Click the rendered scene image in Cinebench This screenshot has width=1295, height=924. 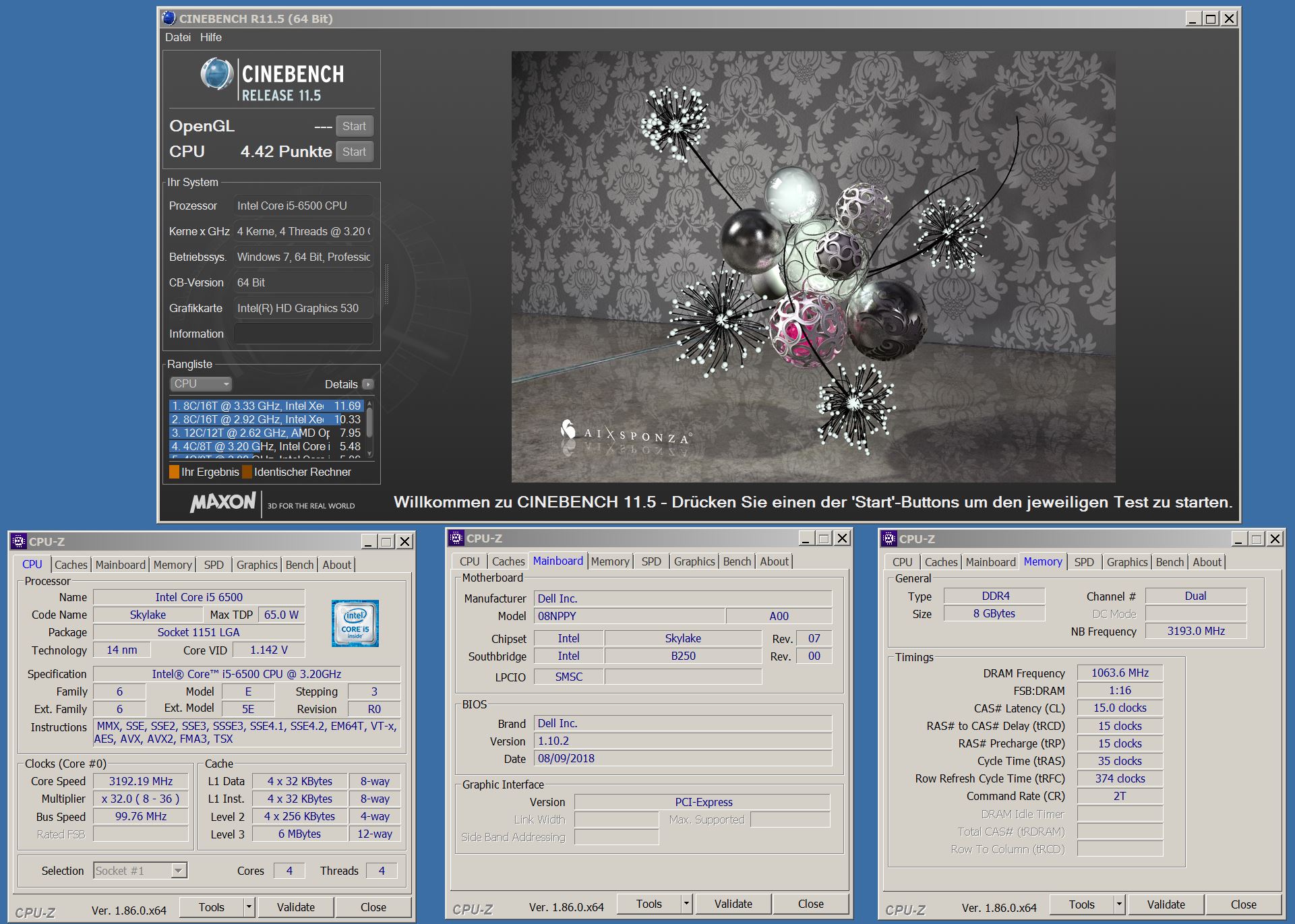pos(813,267)
